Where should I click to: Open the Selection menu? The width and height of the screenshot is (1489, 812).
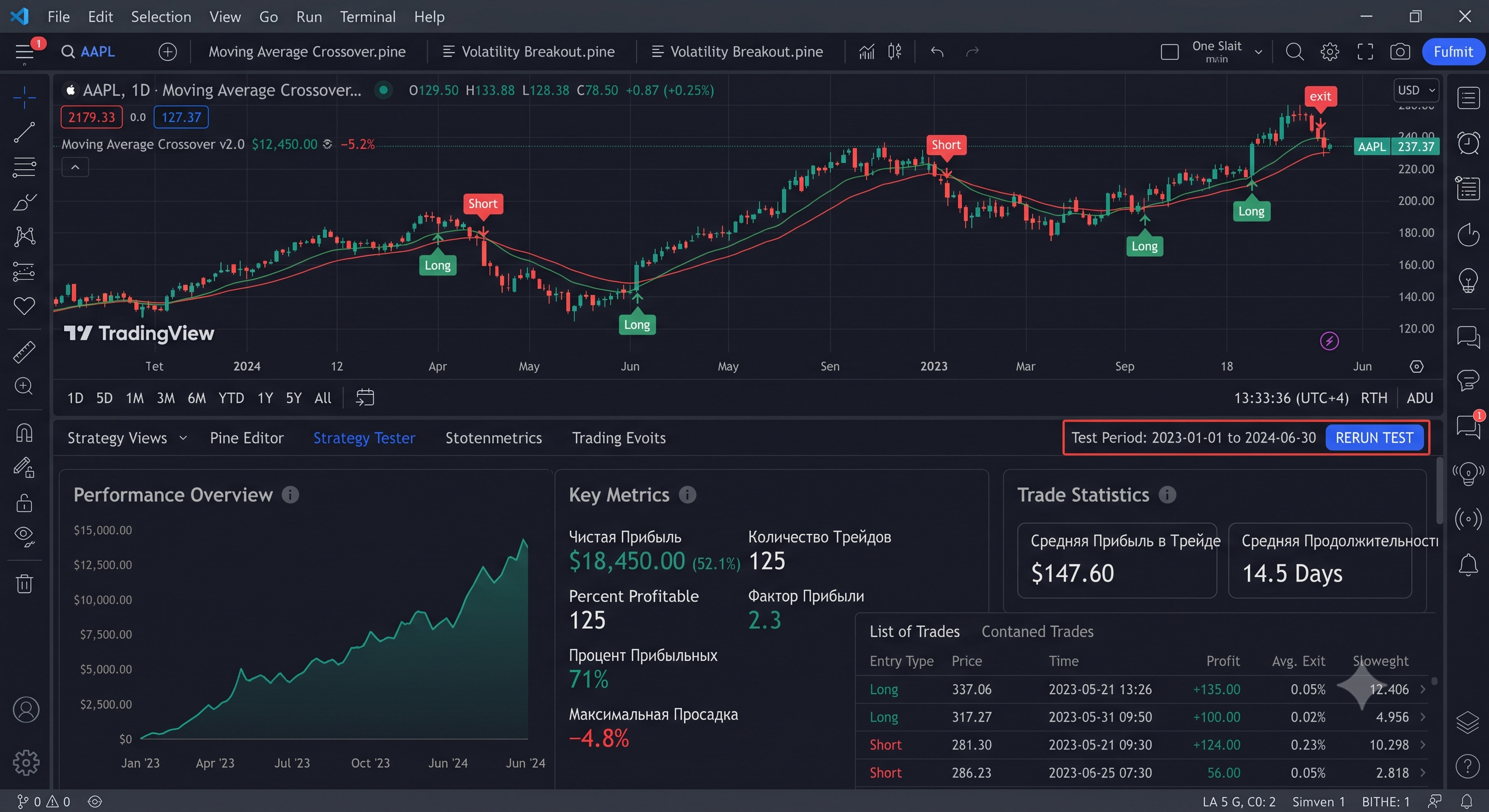click(161, 17)
